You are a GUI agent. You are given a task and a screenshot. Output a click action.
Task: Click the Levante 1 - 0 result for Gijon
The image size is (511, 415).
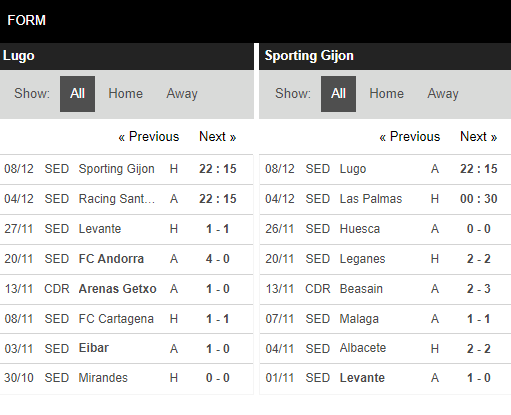[x=385, y=379]
